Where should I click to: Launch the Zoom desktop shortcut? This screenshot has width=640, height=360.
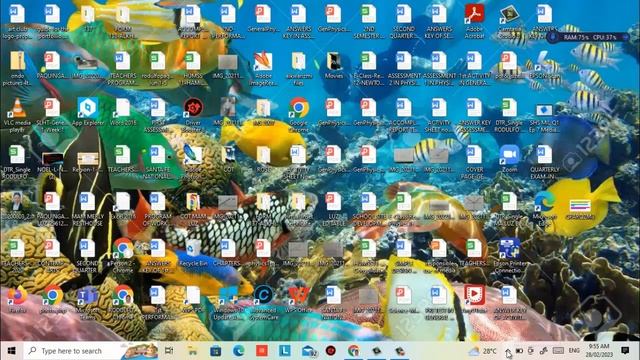tap(509, 158)
